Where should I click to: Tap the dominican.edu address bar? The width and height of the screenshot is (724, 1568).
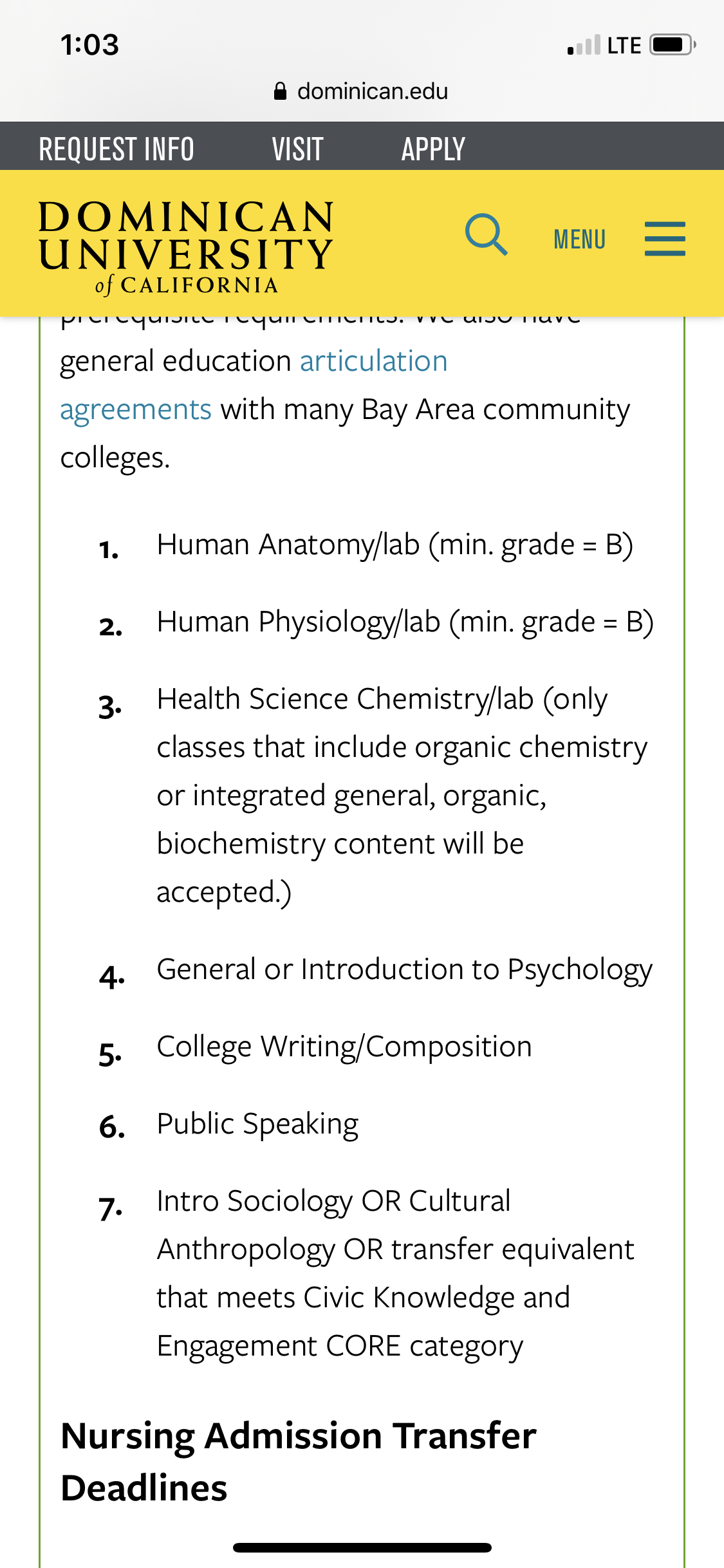pos(362,91)
